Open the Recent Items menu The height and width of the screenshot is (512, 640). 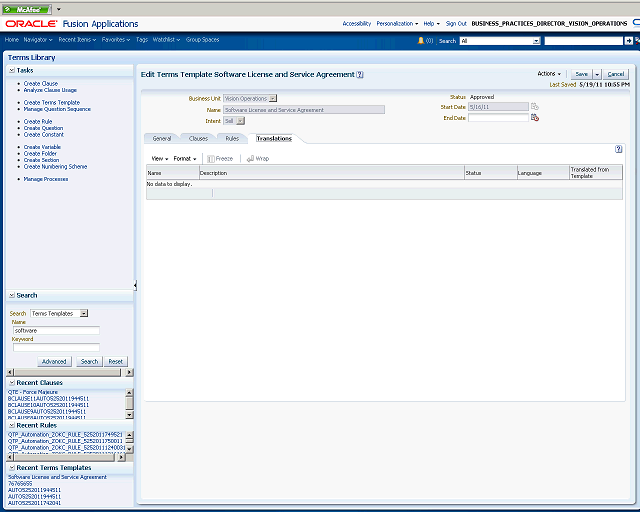point(77,40)
